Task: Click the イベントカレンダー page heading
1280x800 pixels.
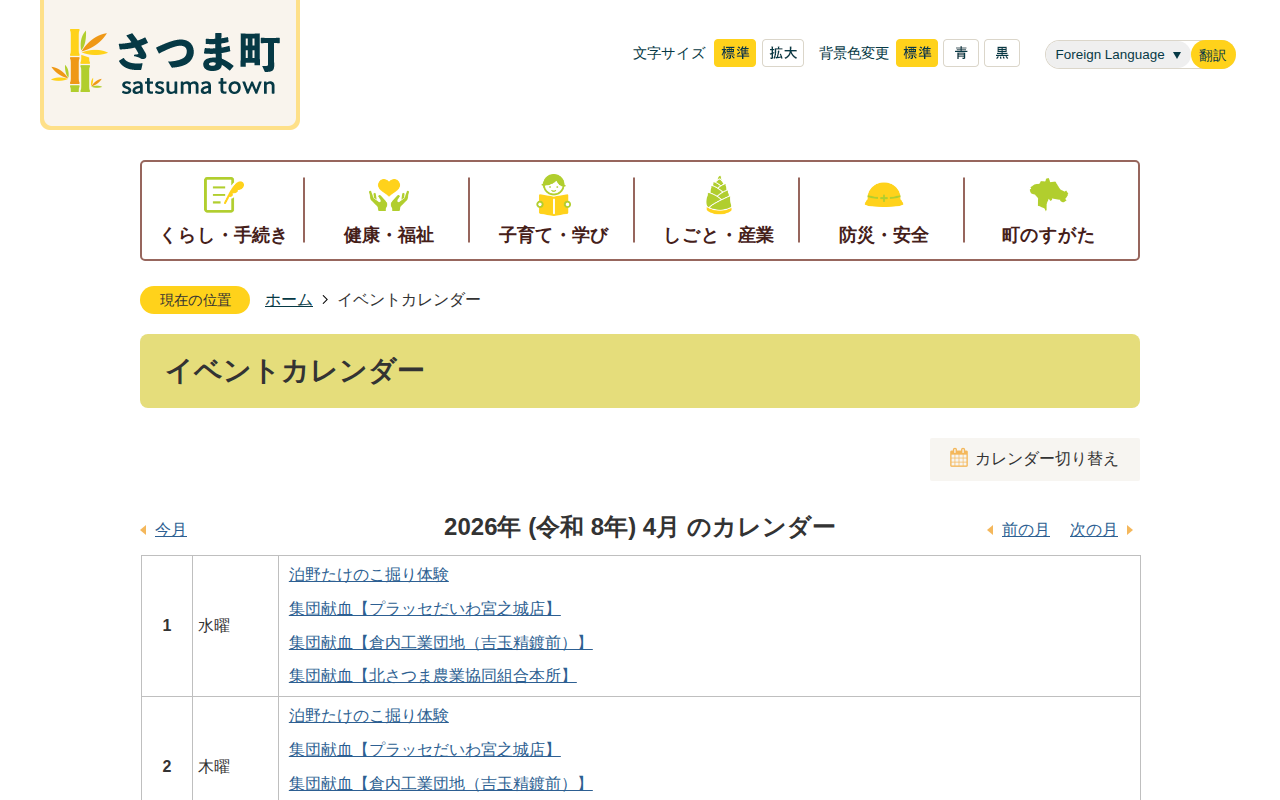Action: pos(295,371)
